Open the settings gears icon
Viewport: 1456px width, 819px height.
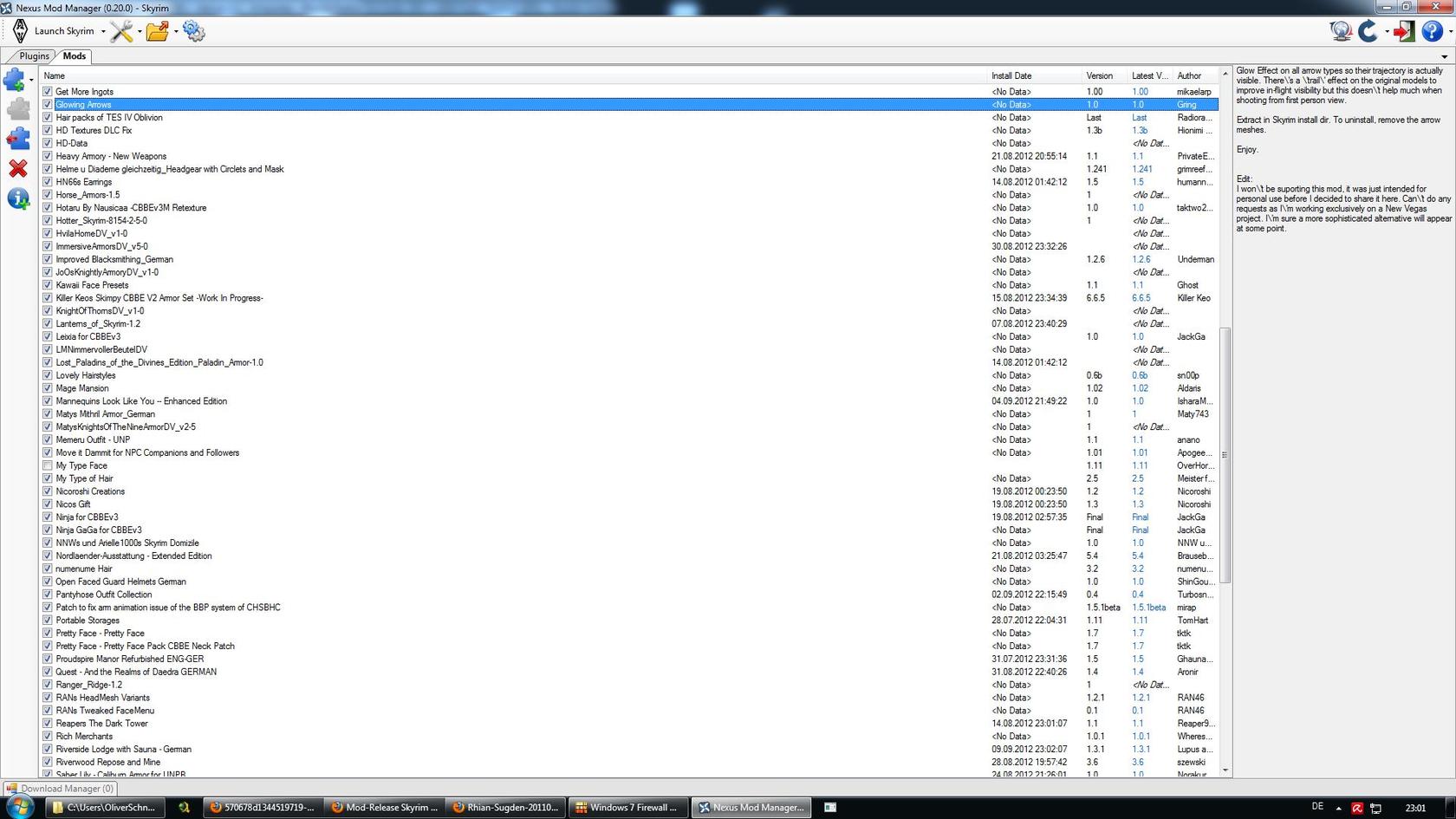[194, 31]
